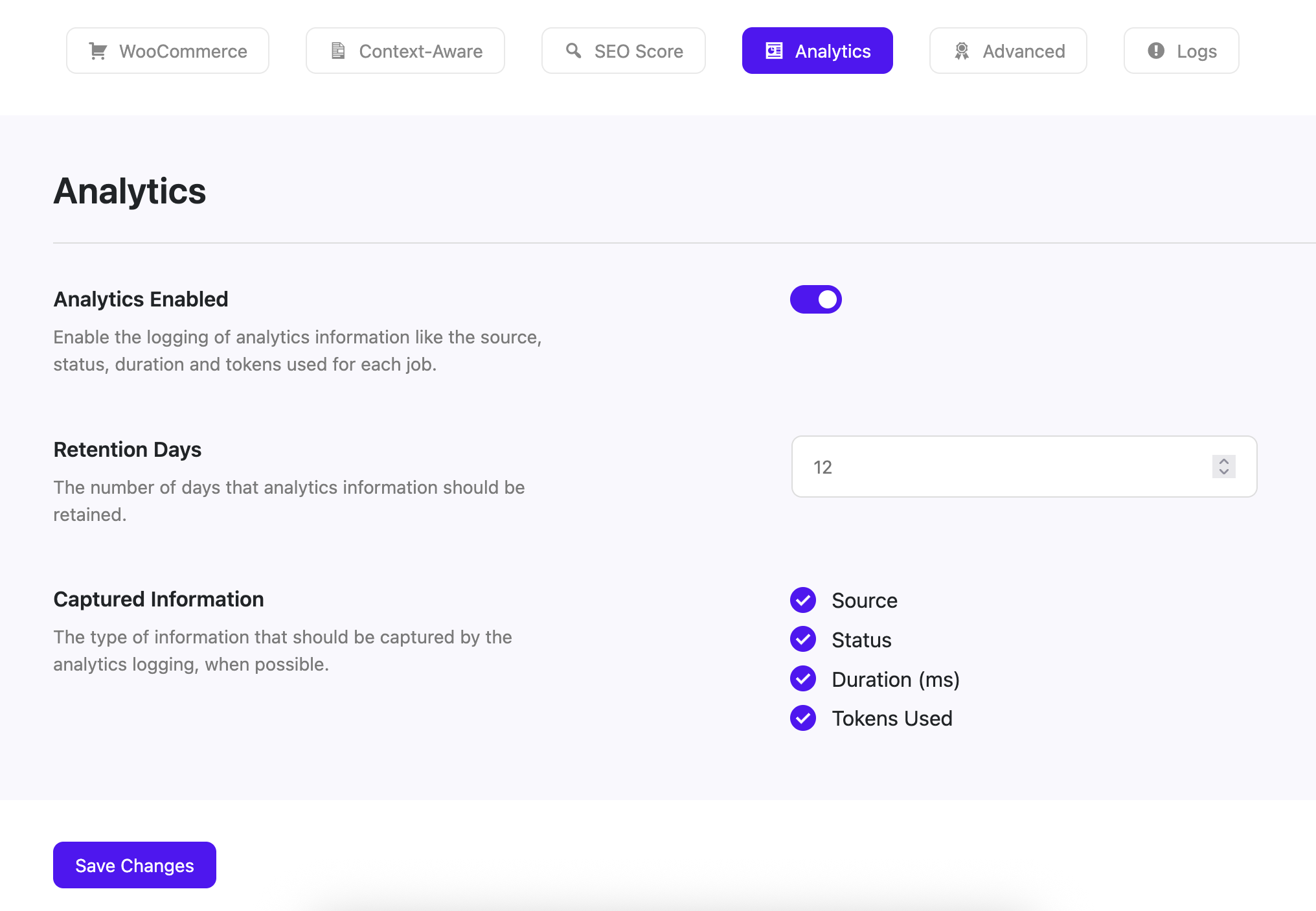The height and width of the screenshot is (911, 1316).
Task: Click into the Retention Days field
Action: tap(997, 467)
